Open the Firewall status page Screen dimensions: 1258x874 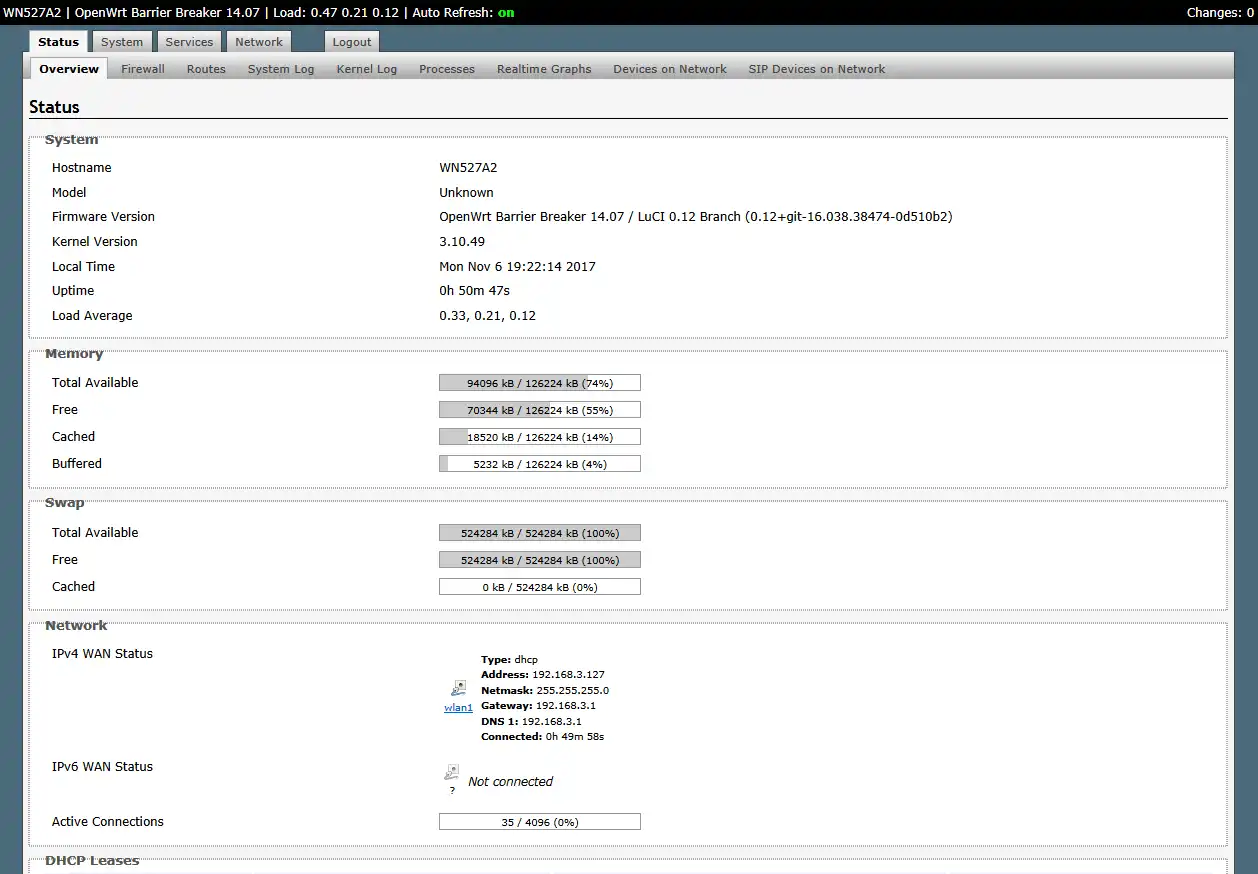point(143,69)
